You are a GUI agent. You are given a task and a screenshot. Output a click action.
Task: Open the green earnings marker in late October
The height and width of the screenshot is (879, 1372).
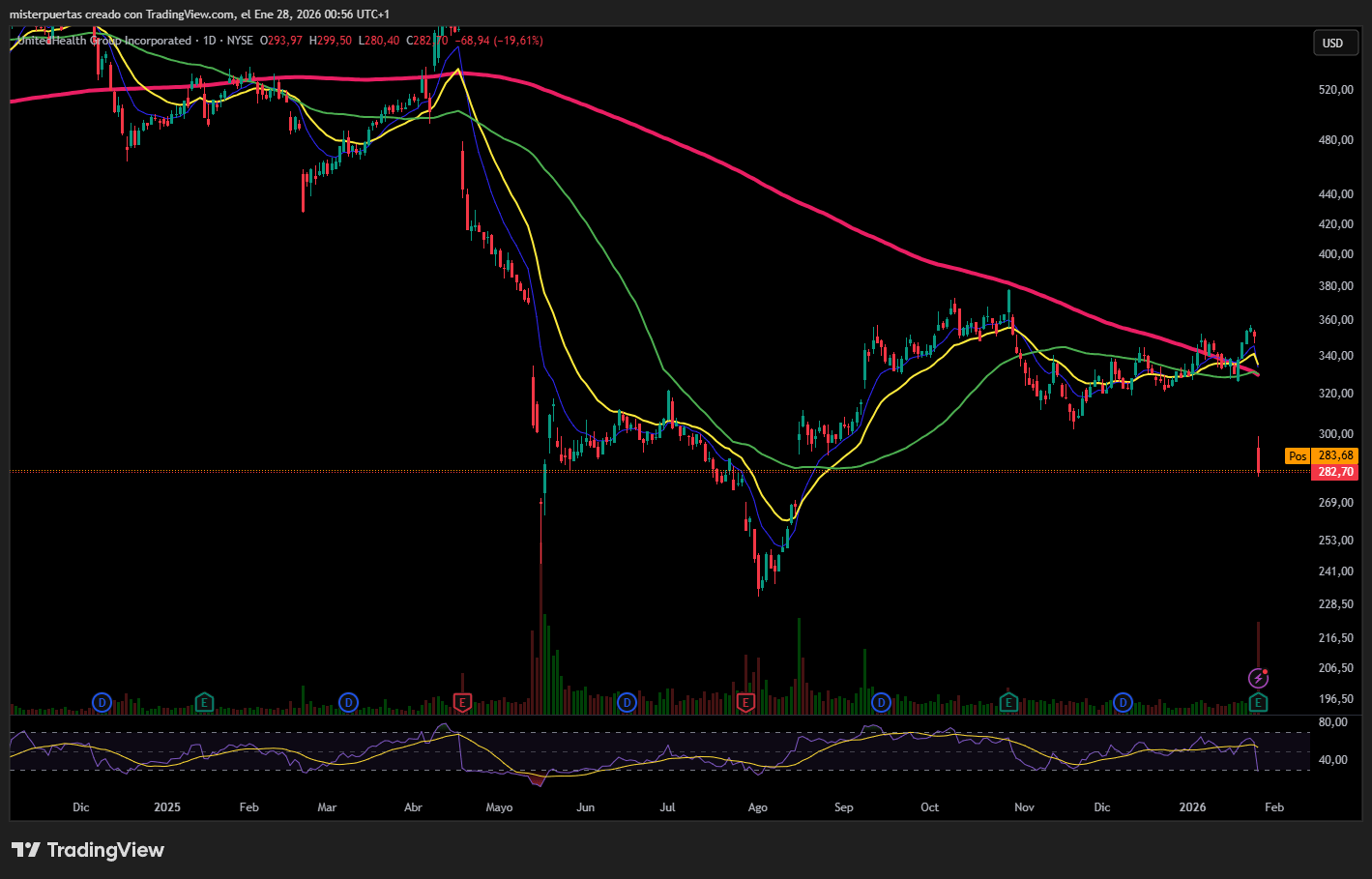point(1008,703)
